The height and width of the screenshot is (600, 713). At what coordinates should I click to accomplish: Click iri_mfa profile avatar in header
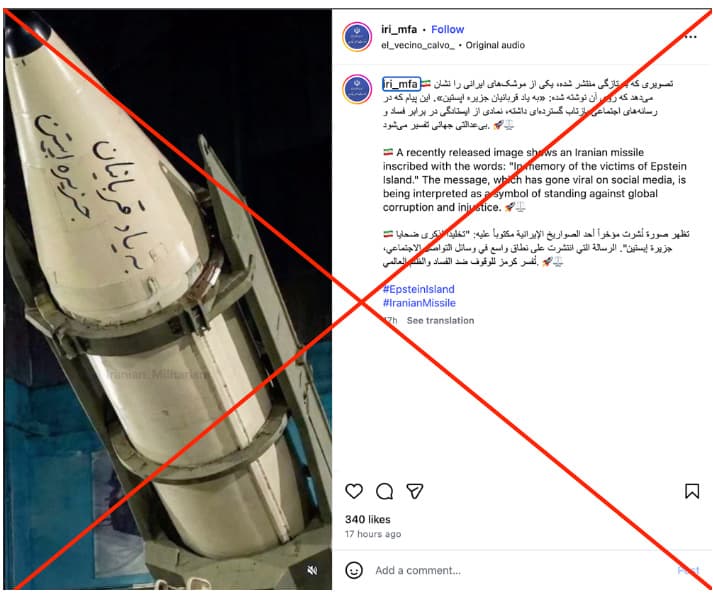(x=357, y=37)
